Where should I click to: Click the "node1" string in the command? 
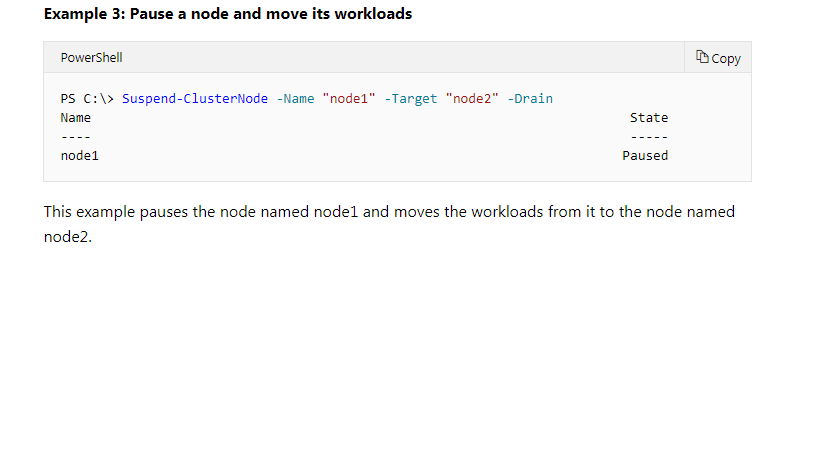[x=349, y=99]
